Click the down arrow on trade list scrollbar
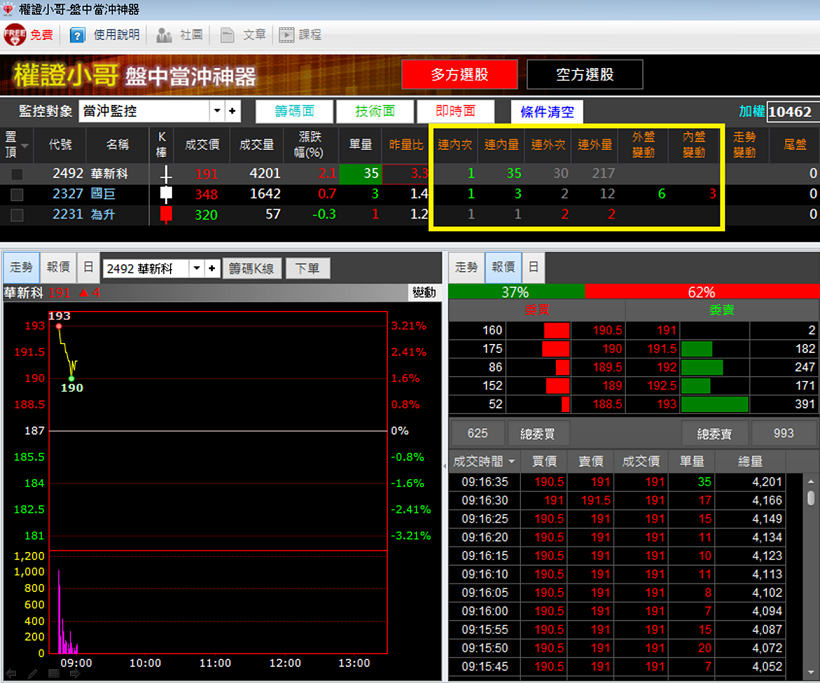820x683 pixels. pyautogui.click(x=811, y=671)
